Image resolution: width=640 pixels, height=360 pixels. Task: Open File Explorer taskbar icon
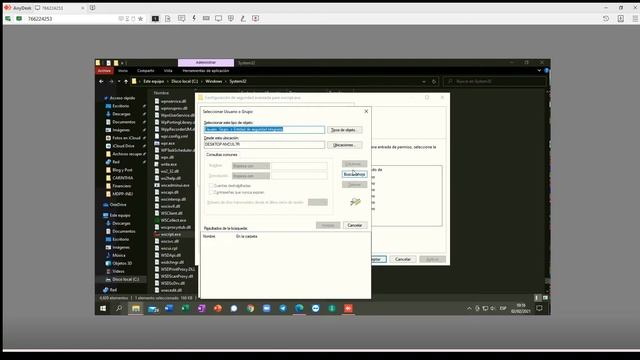click(x=136, y=309)
